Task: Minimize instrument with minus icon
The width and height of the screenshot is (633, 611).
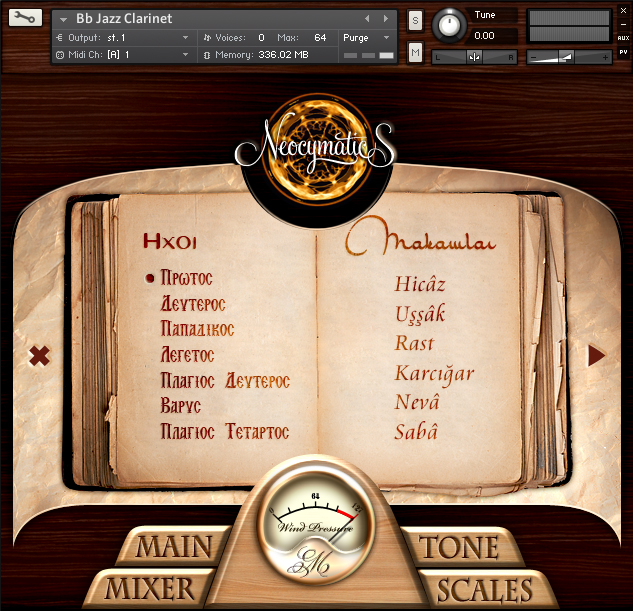Action: click(623, 24)
